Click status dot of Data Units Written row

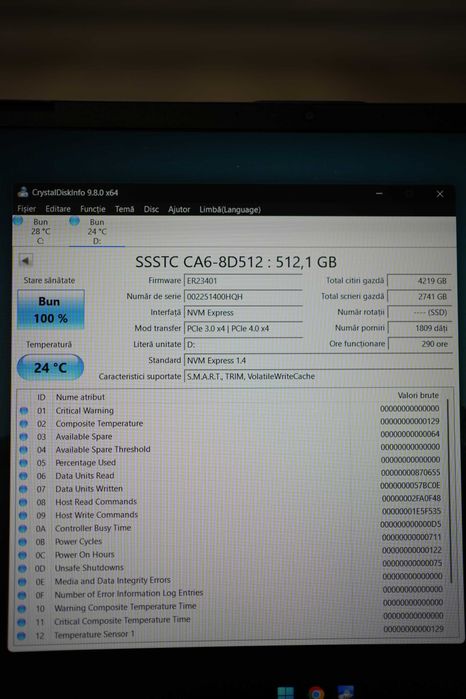coord(23,489)
